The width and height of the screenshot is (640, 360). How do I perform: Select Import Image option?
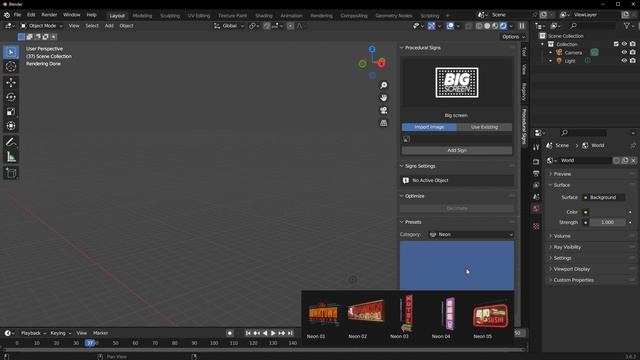coord(429,127)
